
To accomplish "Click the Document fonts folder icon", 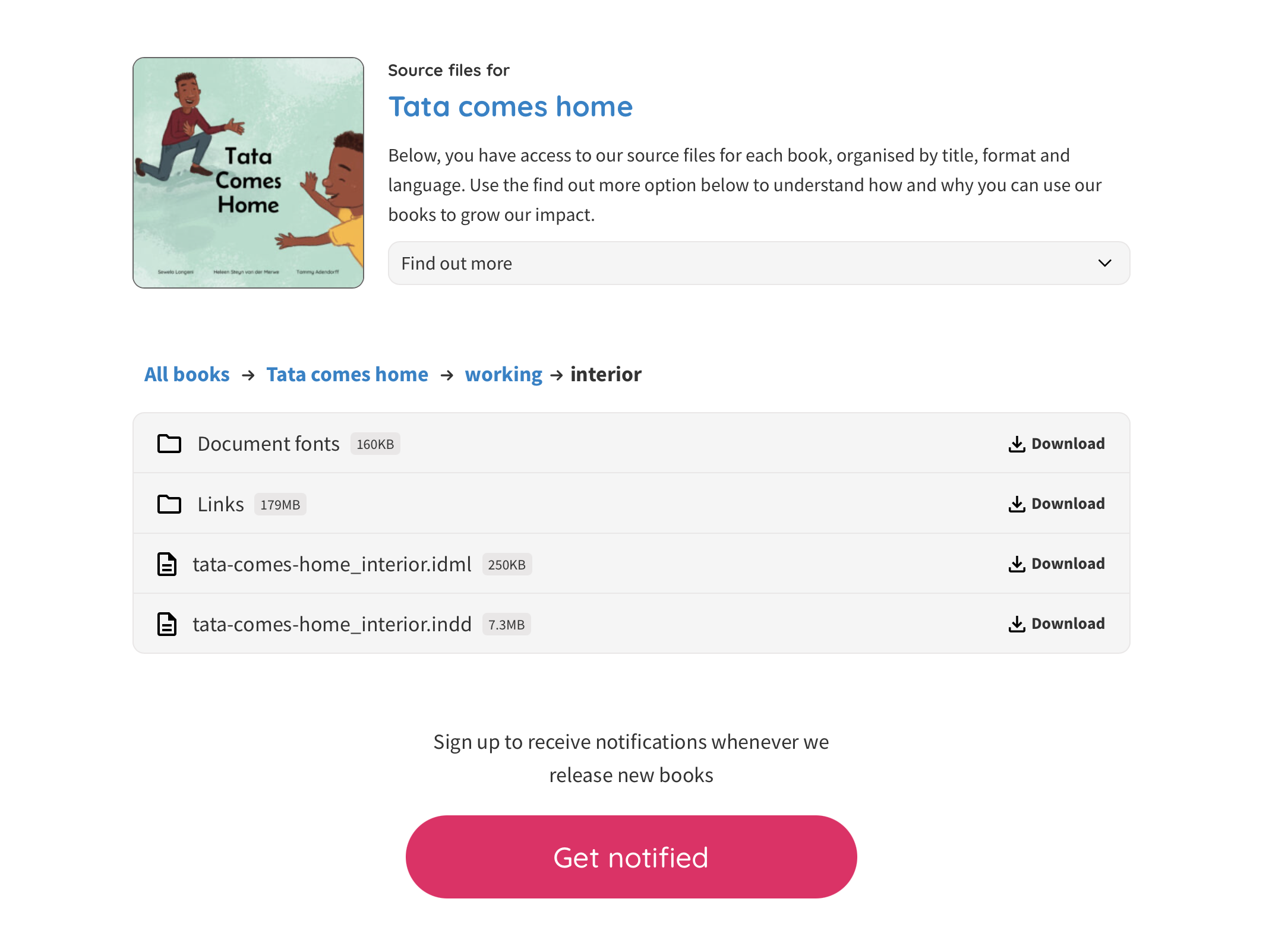I will coord(169,444).
